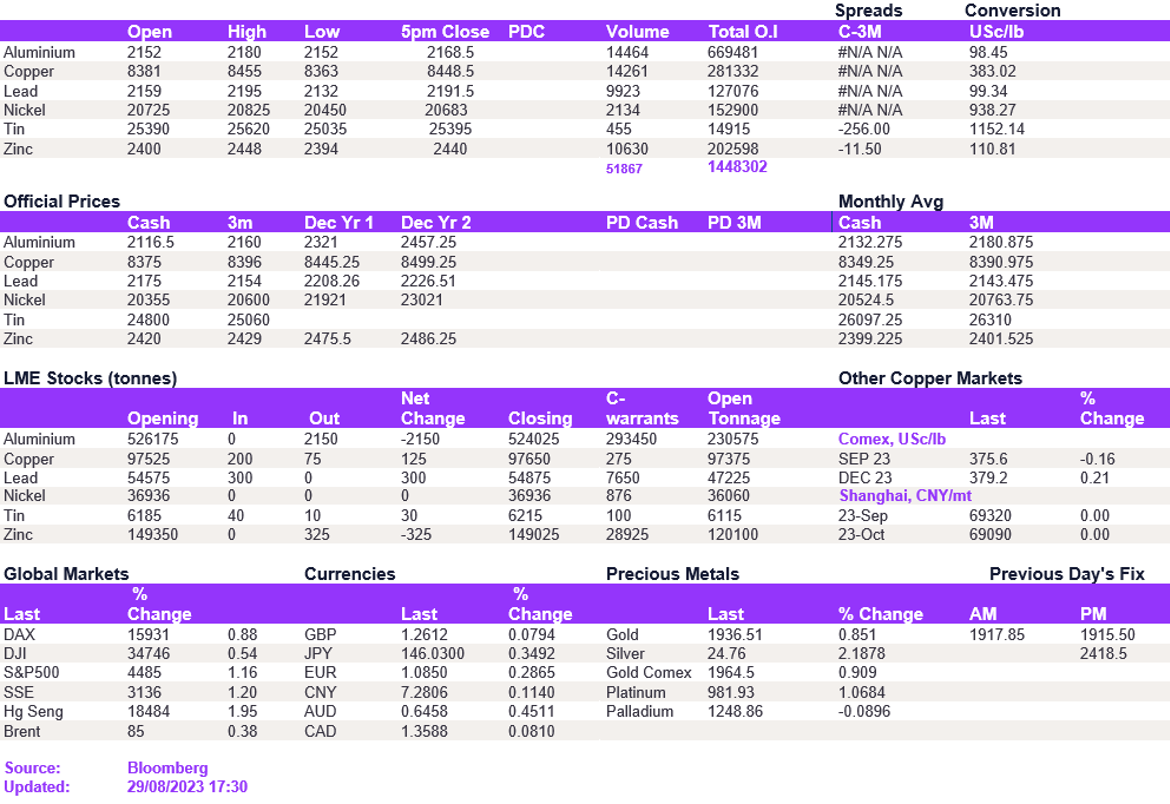
Task: Select Nickel open tonnage 36060
Action: (x=729, y=496)
